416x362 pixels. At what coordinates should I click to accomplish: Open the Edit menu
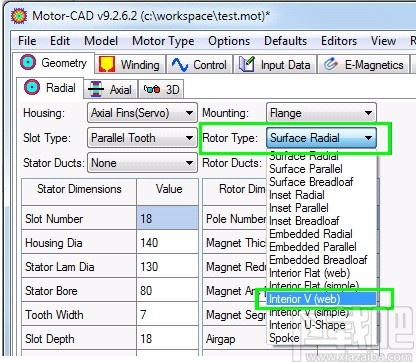[x=60, y=41]
